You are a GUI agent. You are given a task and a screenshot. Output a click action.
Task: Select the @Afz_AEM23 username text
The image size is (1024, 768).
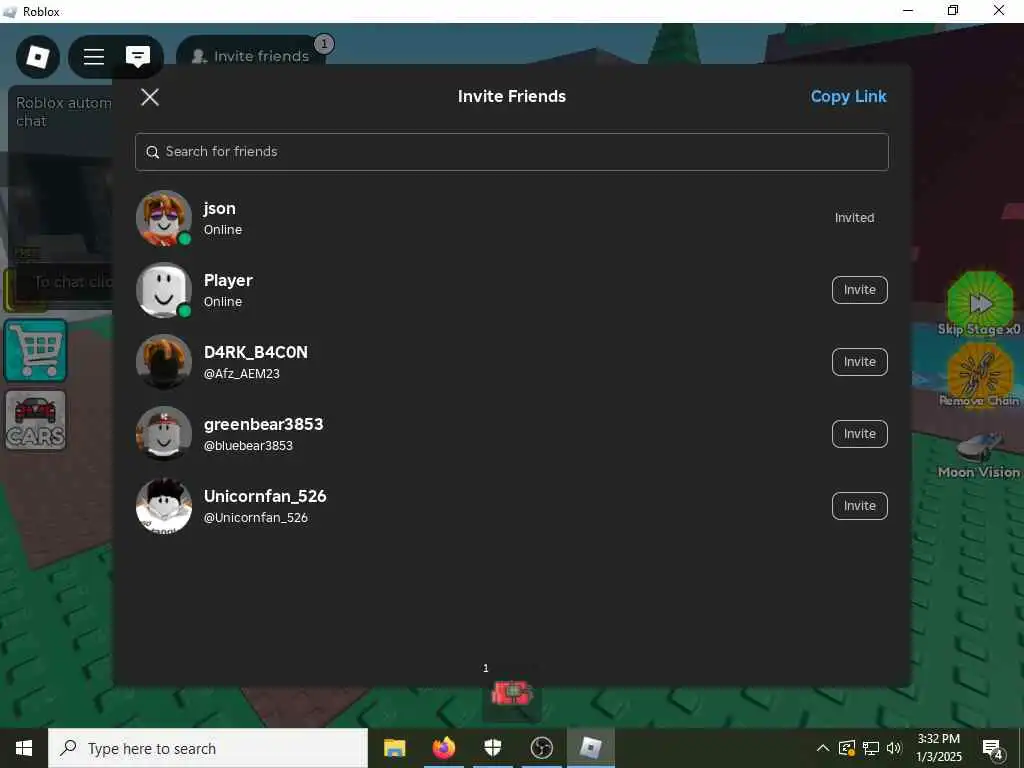point(242,374)
